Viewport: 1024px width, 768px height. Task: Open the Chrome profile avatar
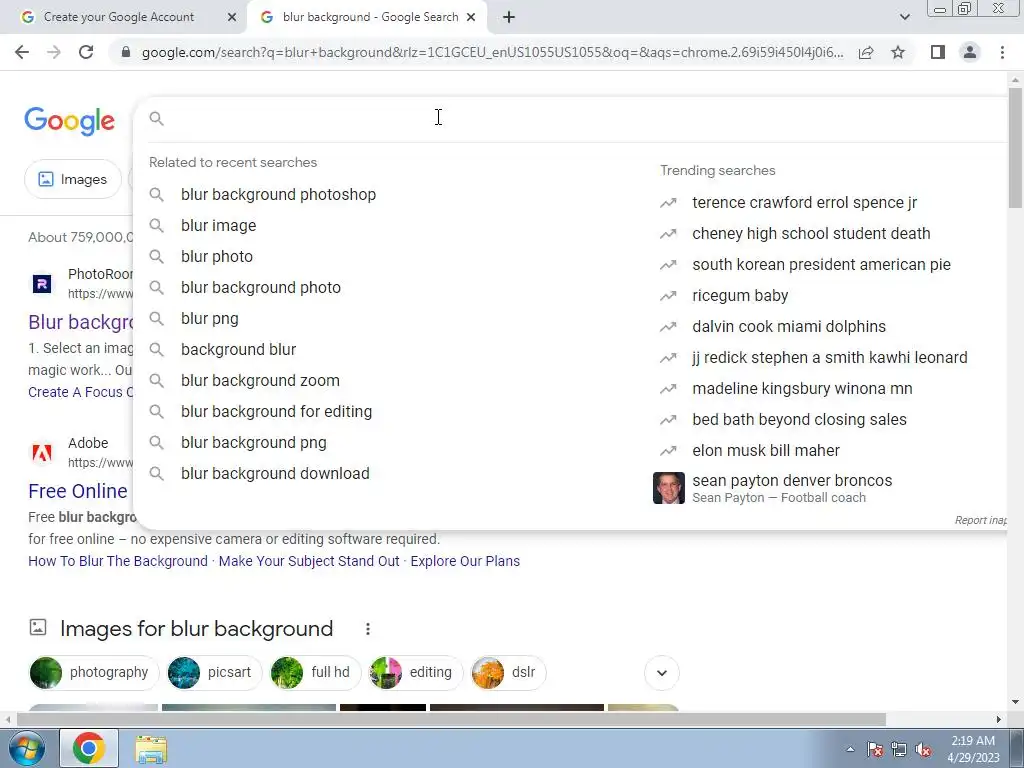pos(970,52)
